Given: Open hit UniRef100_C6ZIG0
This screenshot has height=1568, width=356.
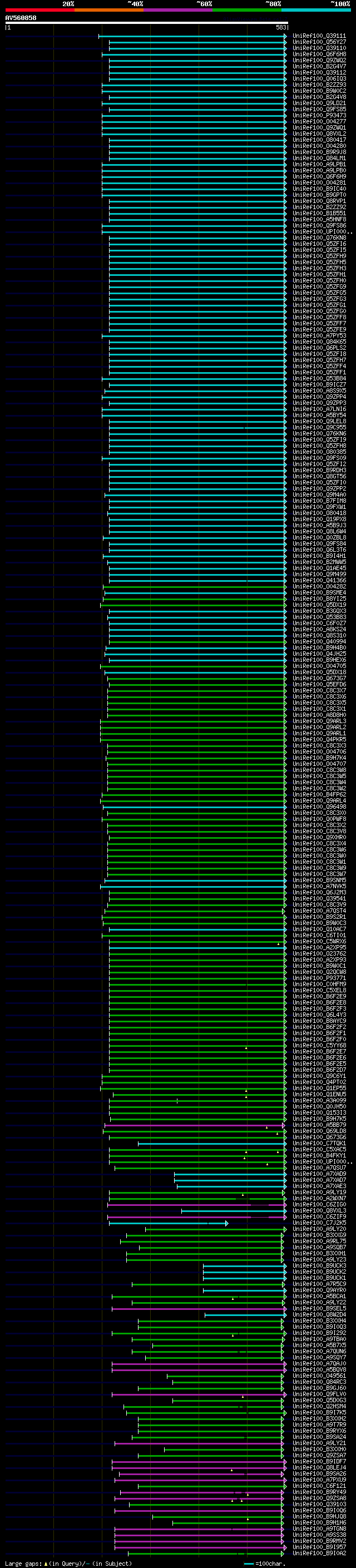Looking at the screenshot, I should [x=319, y=1204].
